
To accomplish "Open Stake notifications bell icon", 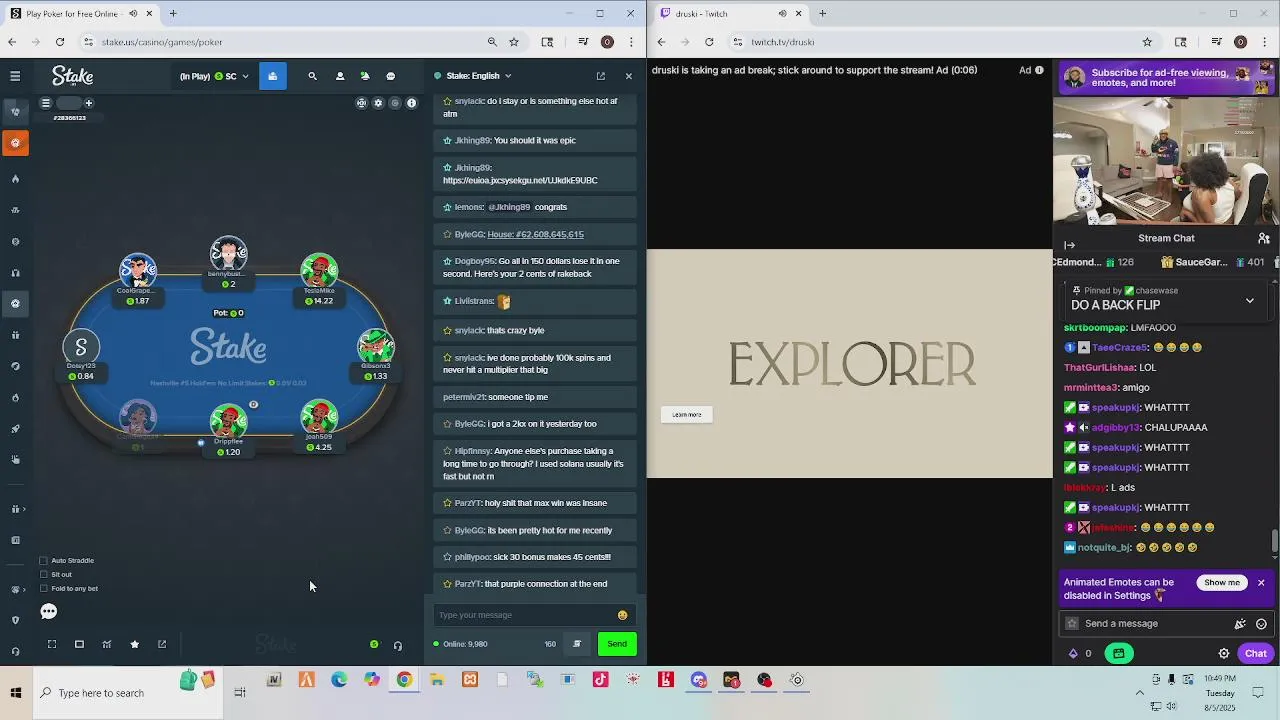I will pos(365,76).
